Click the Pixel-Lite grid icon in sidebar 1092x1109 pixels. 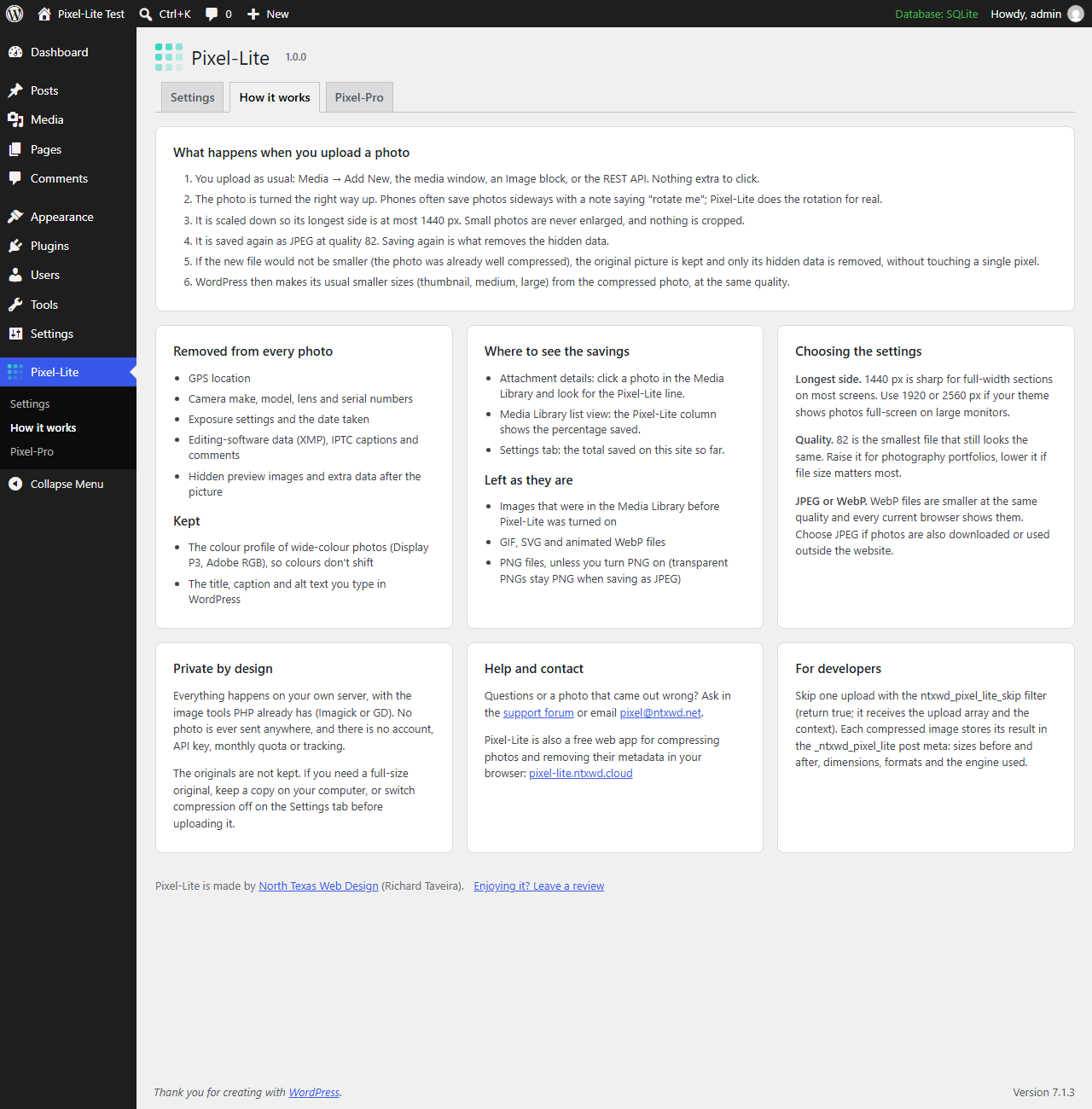(x=15, y=372)
